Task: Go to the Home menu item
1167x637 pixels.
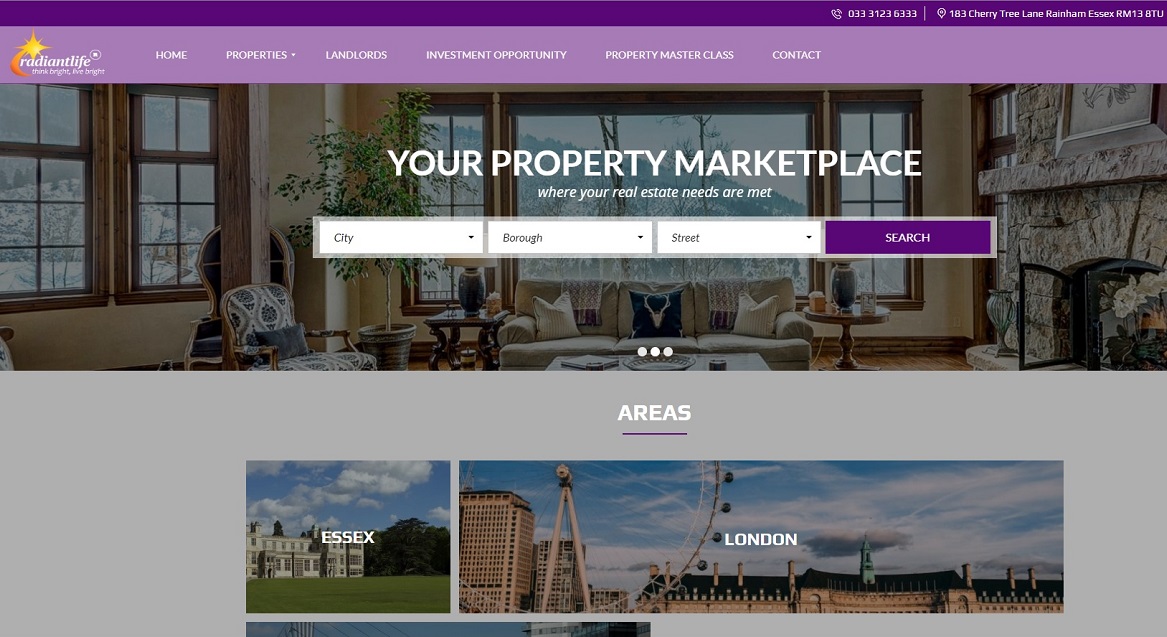Action: click(x=171, y=55)
